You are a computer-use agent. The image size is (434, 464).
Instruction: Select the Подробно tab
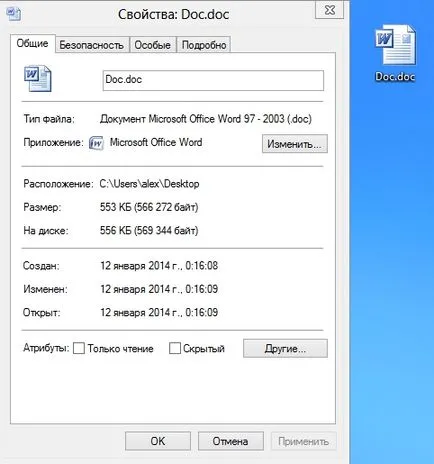[x=204, y=45]
